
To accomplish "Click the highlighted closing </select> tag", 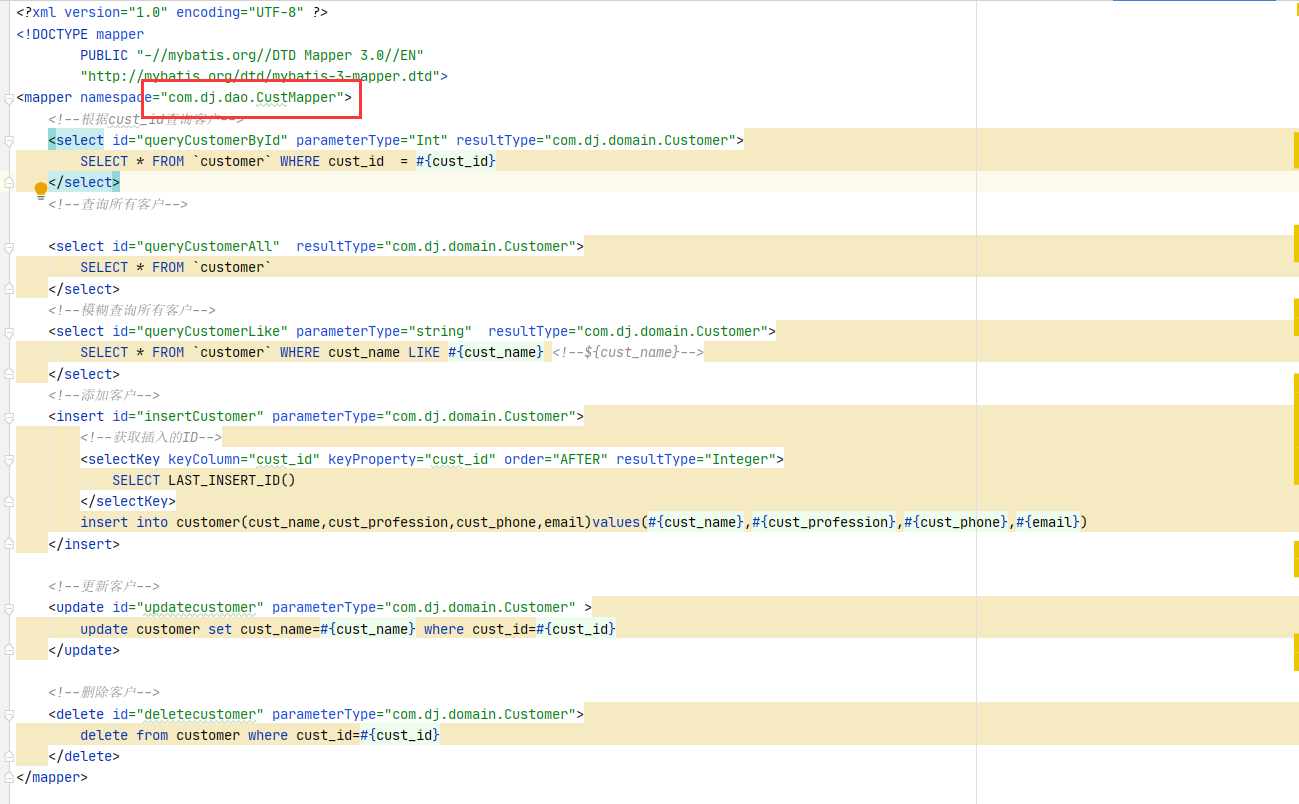I will click(x=84, y=182).
